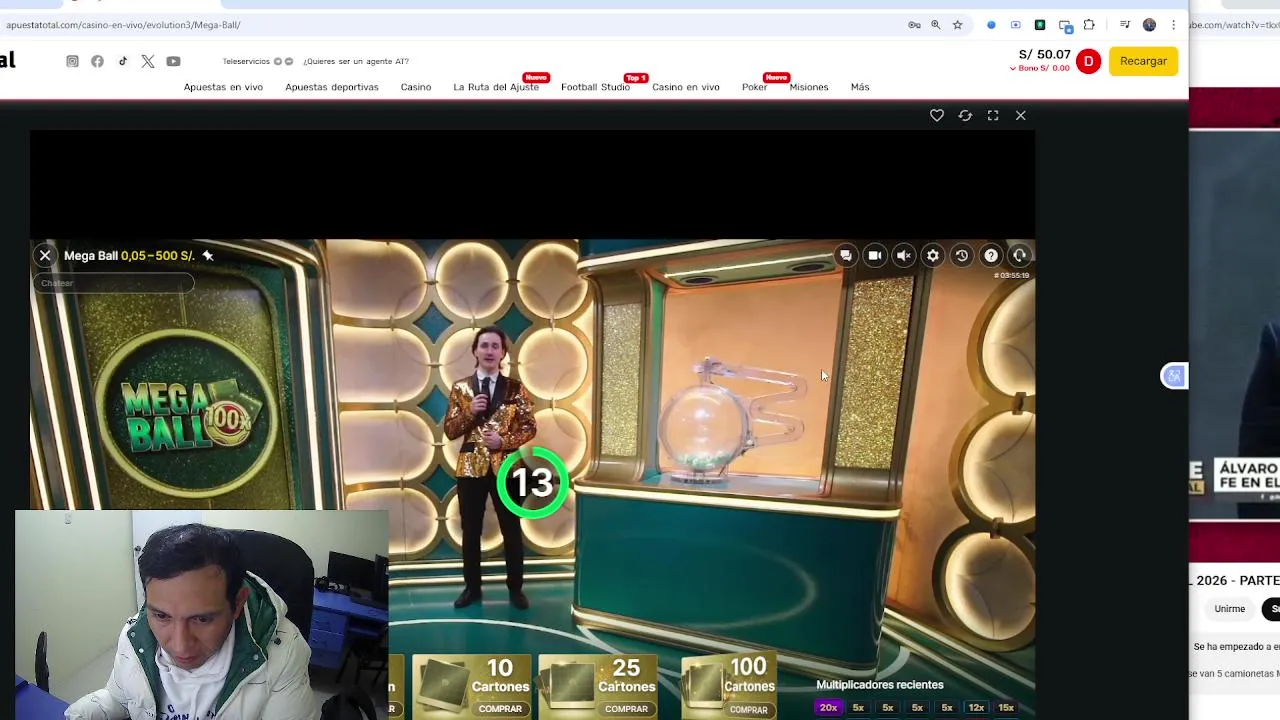Click the 13 countdown timer circle

(532, 483)
